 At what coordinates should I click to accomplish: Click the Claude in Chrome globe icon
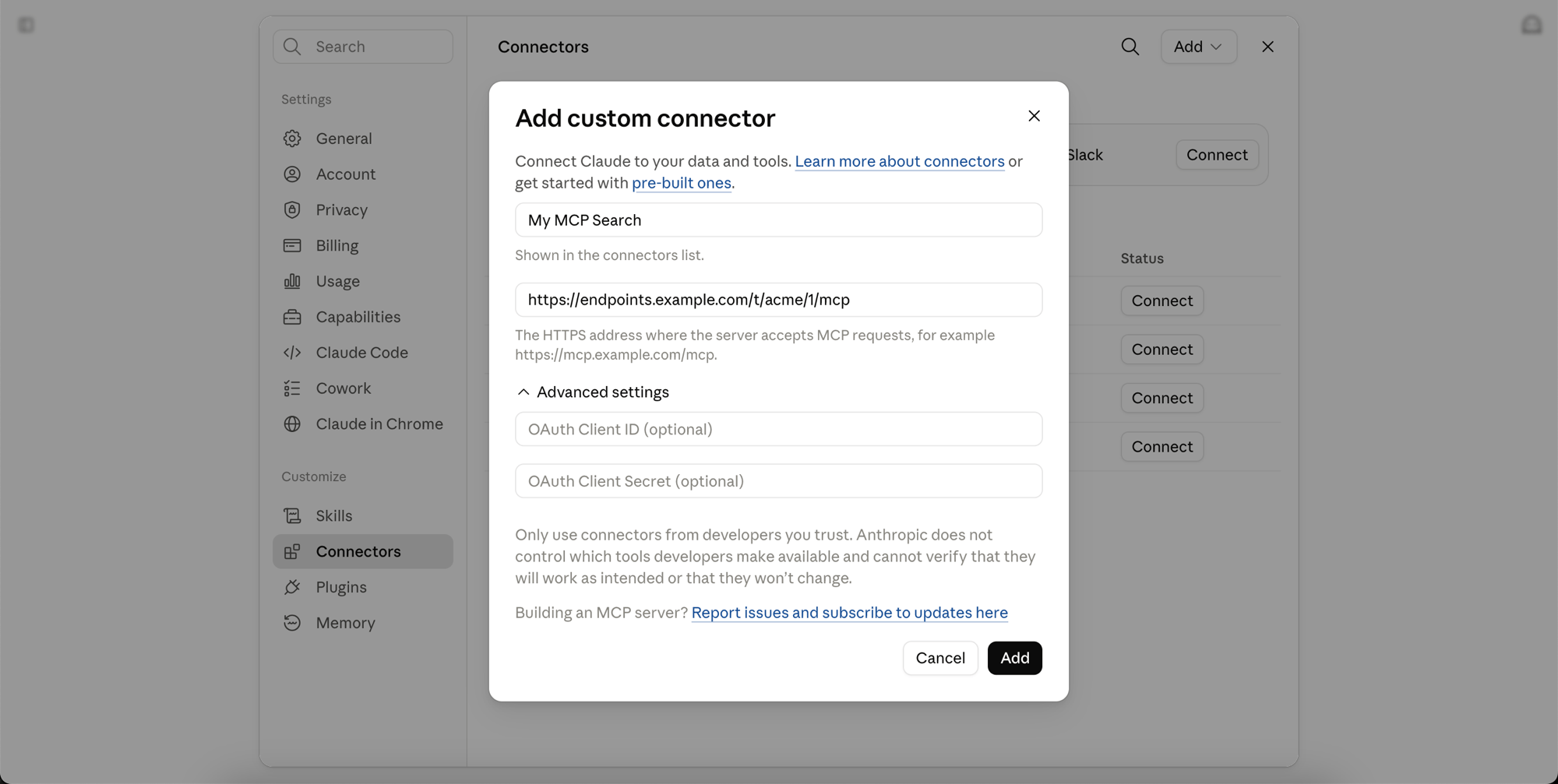292,424
